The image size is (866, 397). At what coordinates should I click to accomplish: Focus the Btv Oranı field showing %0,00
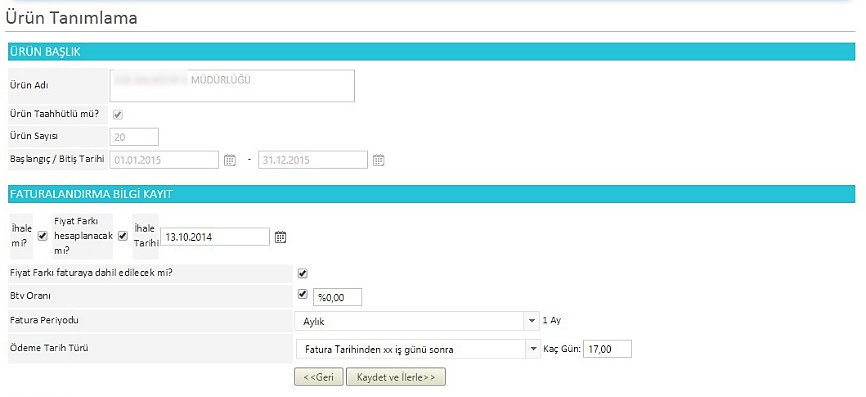(337, 297)
